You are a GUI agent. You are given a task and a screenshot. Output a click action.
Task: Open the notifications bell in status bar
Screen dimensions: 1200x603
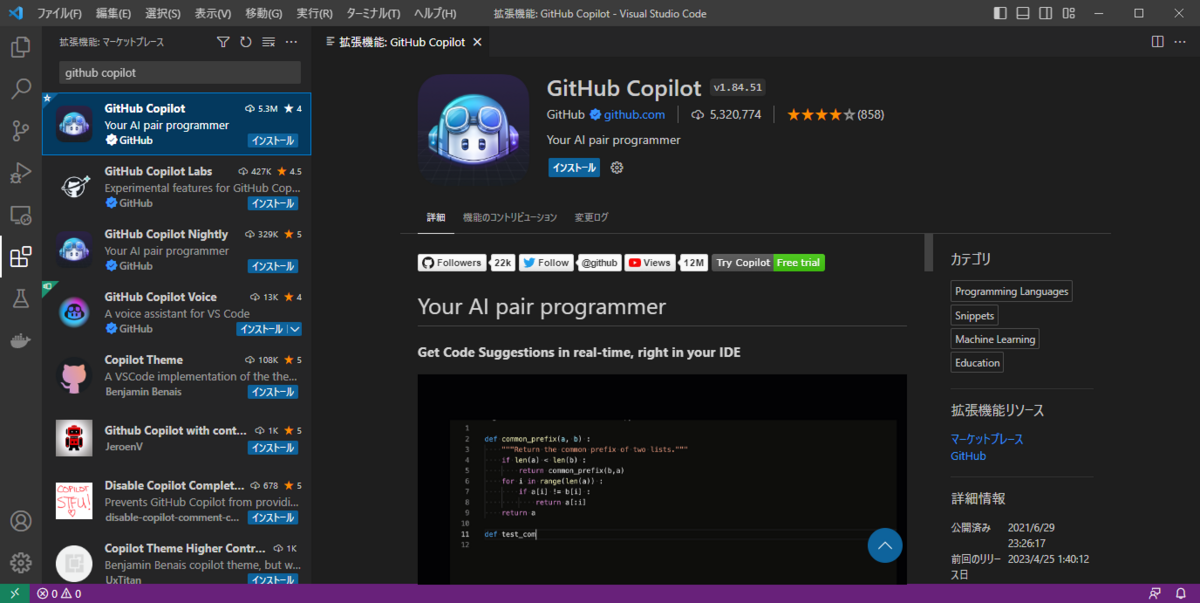pyautogui.click(x=1181, y=593)
